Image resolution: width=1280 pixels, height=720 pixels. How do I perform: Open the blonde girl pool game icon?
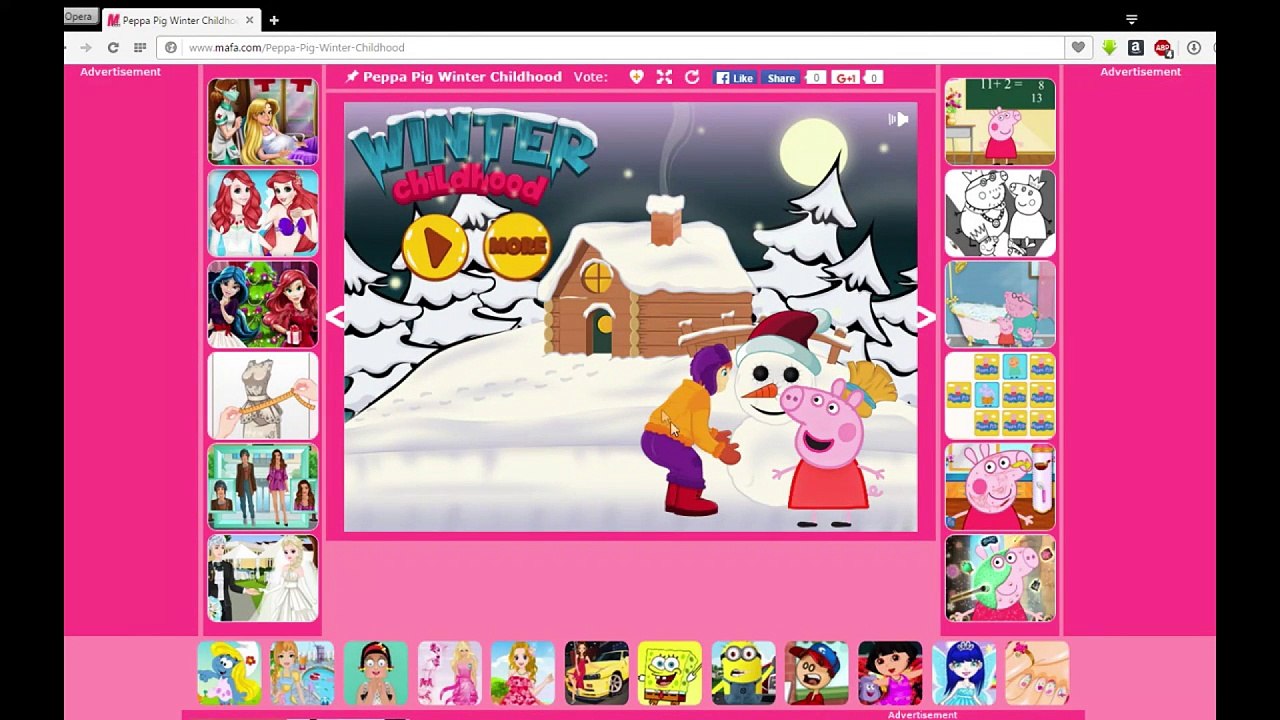[x=302, y=673]
